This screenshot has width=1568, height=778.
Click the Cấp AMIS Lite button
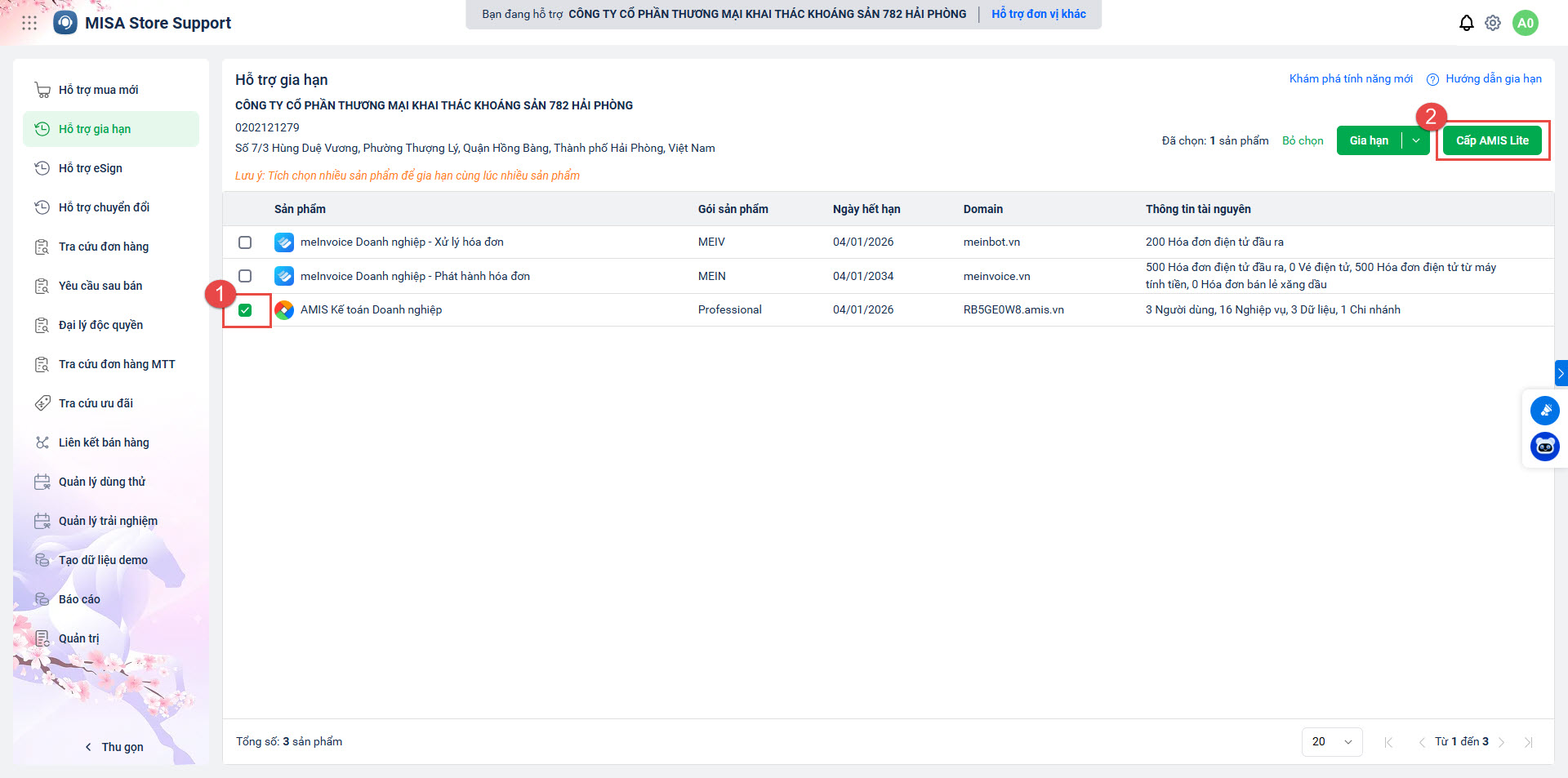pos(1492,140)
